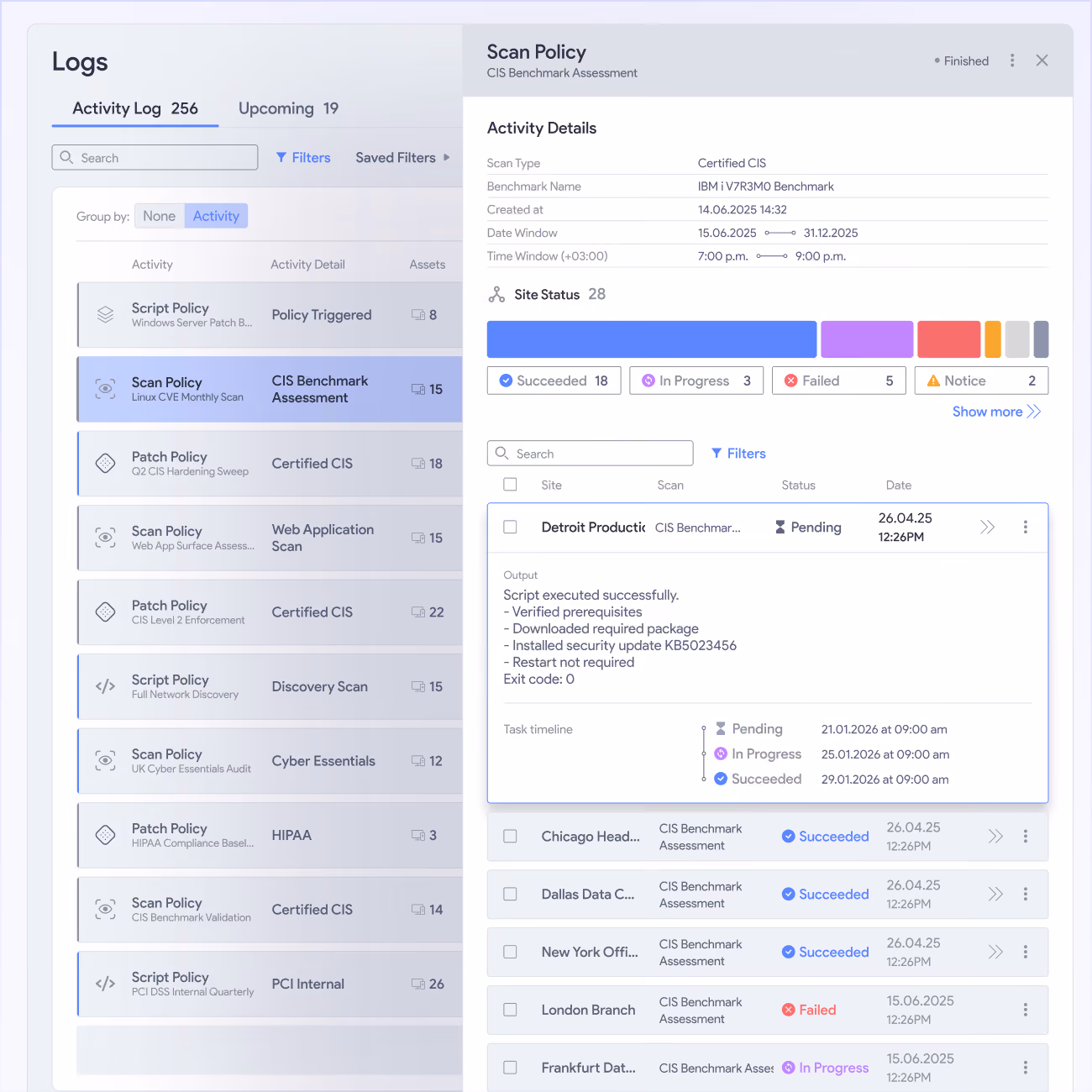Click the assets icon next to 8 in Policy Triggered row

pos(417,315)
